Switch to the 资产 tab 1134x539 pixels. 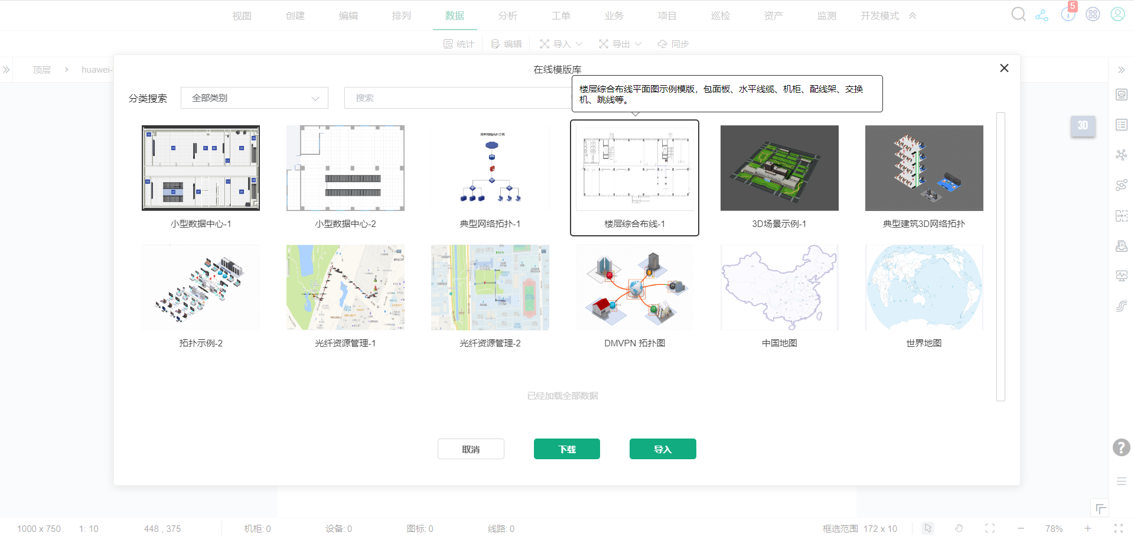[773, 15]
